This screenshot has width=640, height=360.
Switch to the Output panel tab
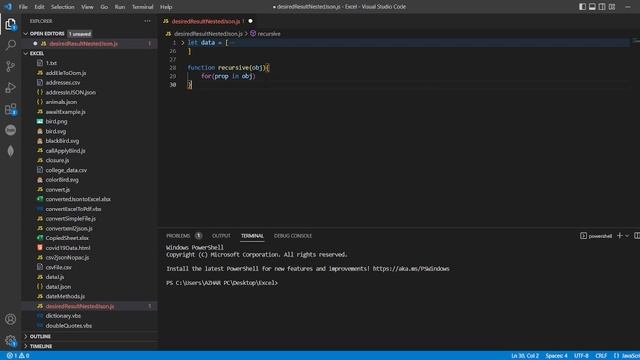[x=221, y=236]
